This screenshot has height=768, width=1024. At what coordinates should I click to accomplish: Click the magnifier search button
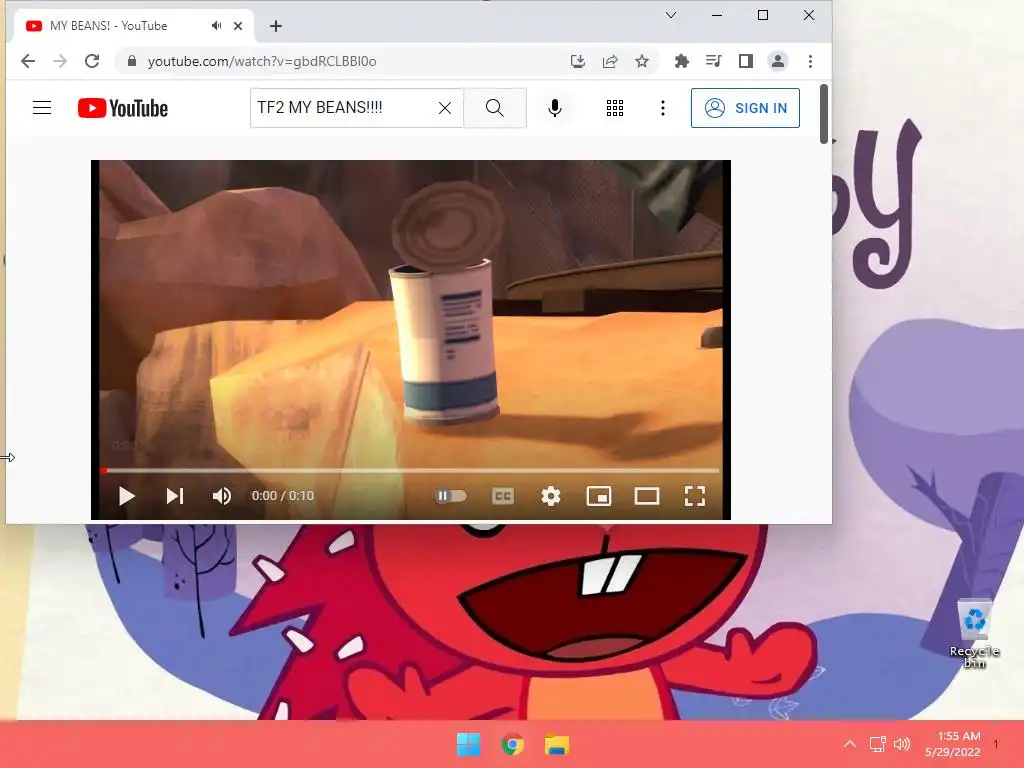(x=495, y=108)
